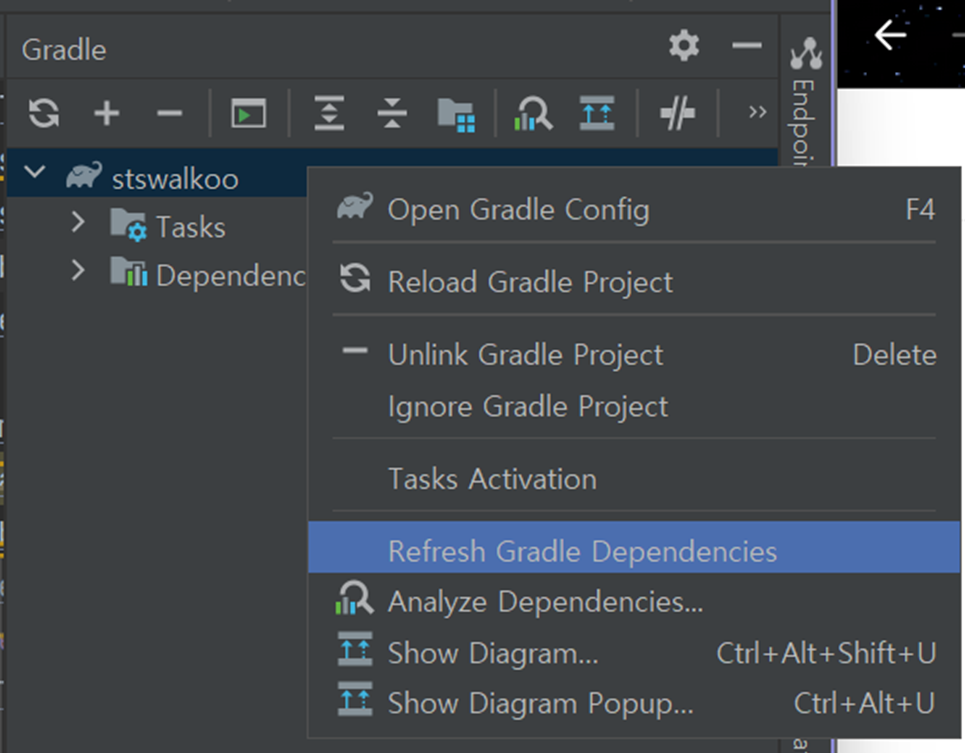Screen dimensions: 965x753
Task: Show more toolbar actions chevron
Action: coord(758,112)
